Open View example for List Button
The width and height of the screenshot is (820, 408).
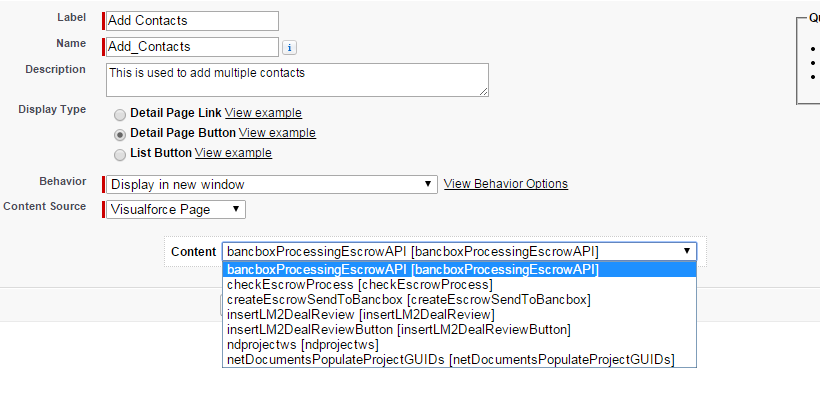point(233,153)
